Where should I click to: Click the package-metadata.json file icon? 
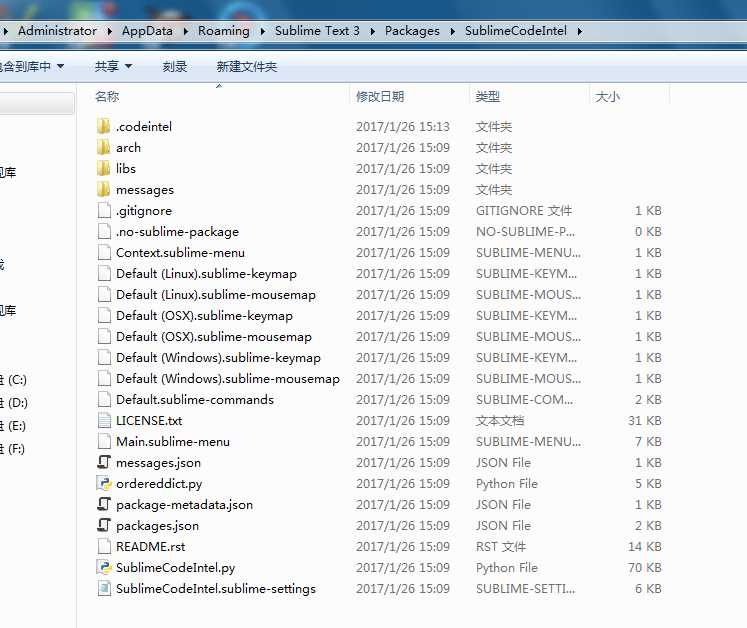(104, 504)
